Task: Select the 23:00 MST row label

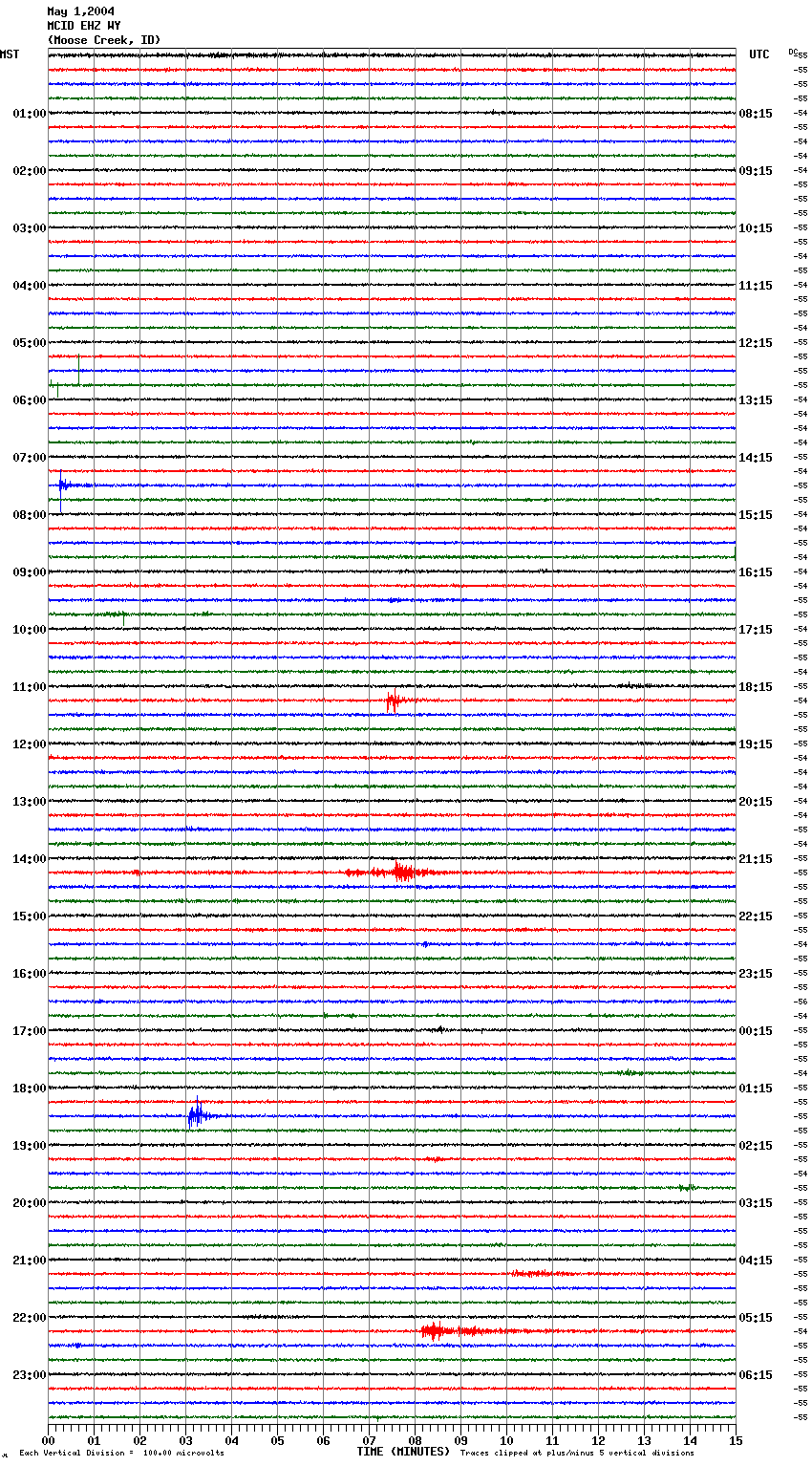Action: 30,1375
